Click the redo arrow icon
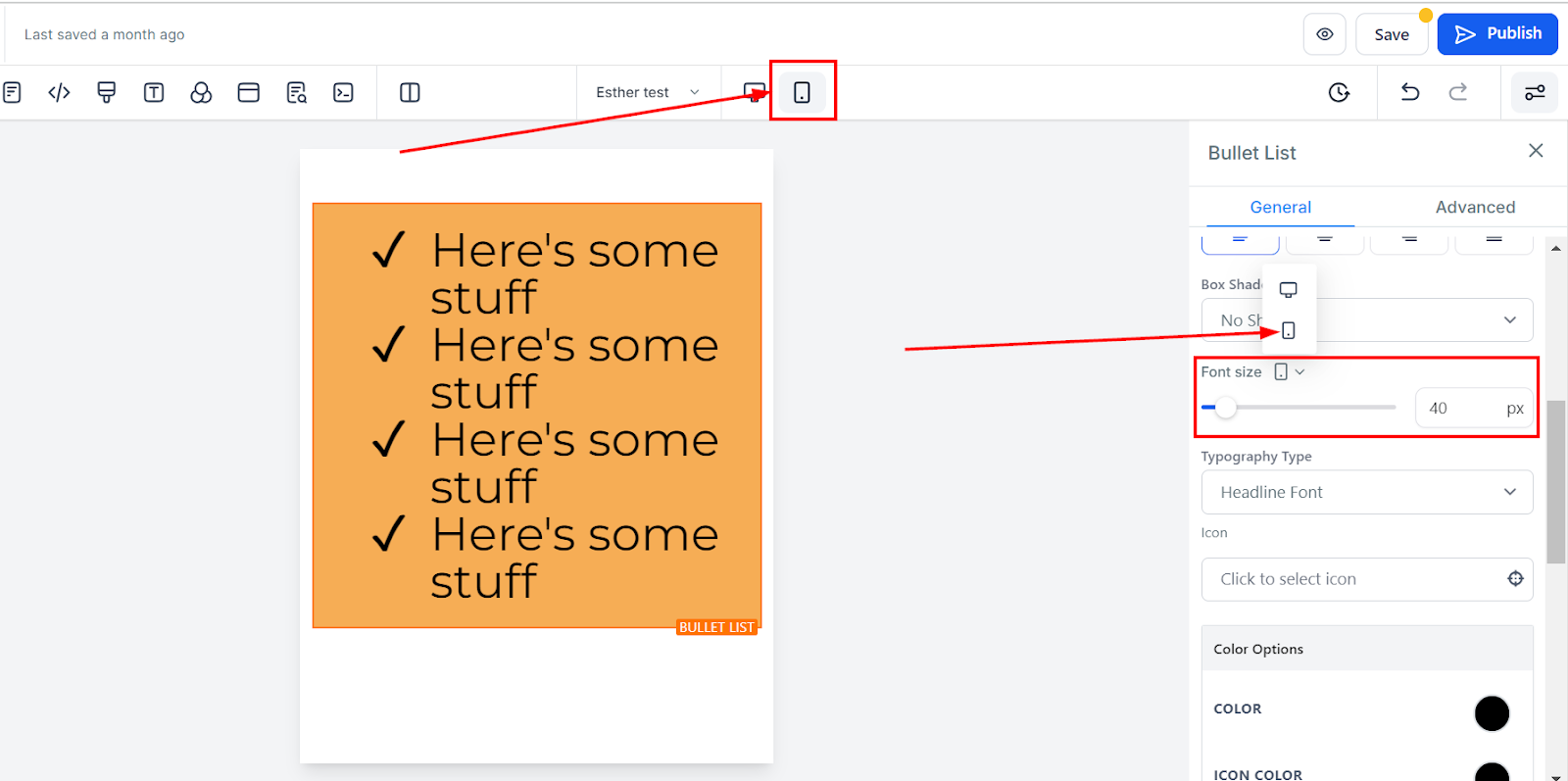 [1458, 92]
